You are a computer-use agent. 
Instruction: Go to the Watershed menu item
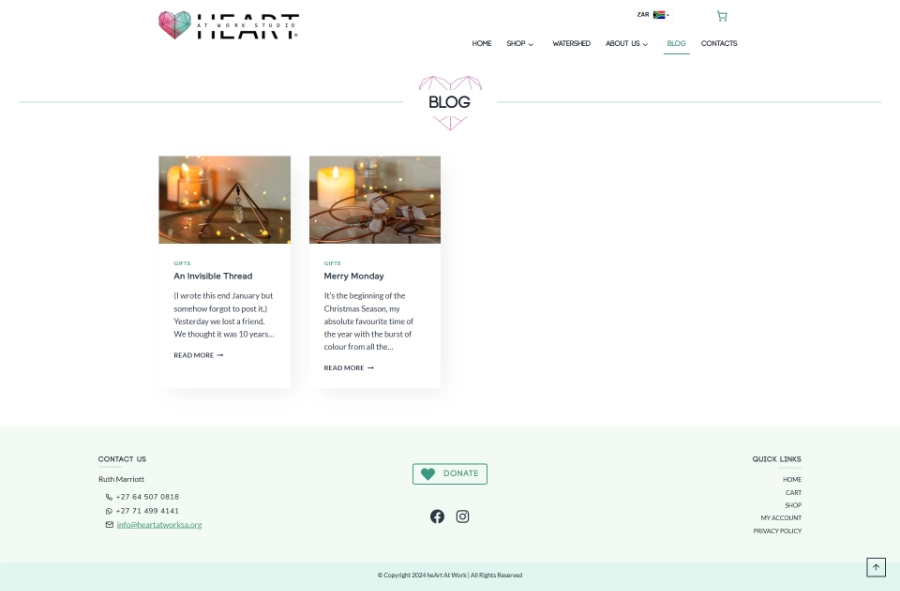tap(571, 44)
